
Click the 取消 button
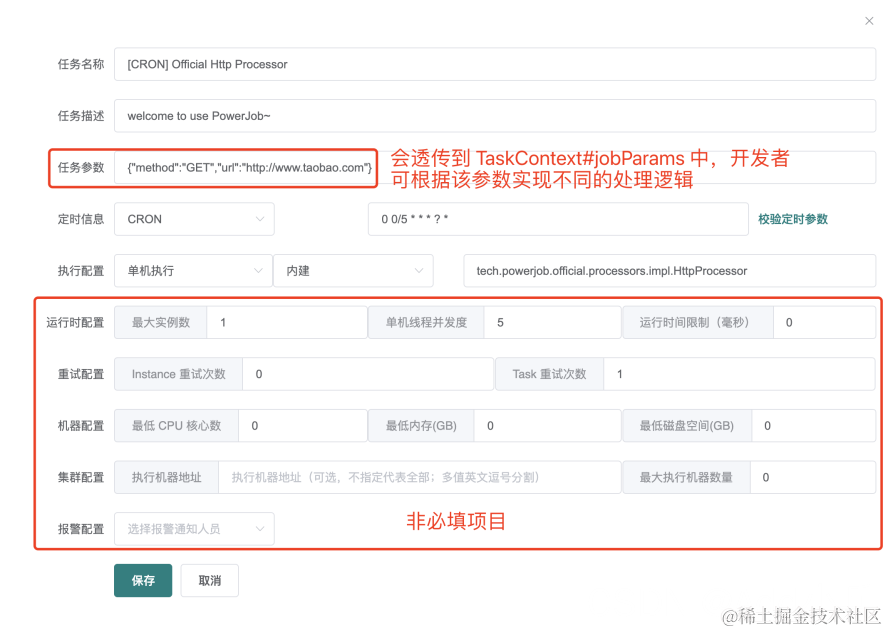210,580
